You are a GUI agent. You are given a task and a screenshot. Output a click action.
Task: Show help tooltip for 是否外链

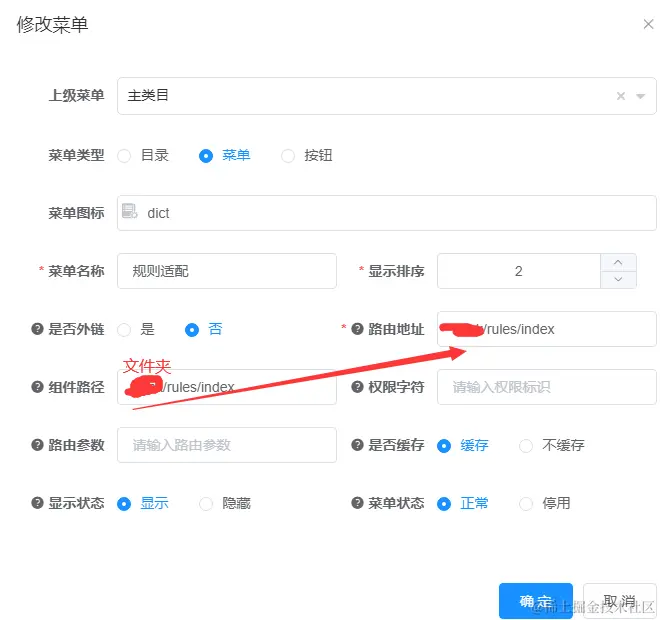tap(37, 329)
